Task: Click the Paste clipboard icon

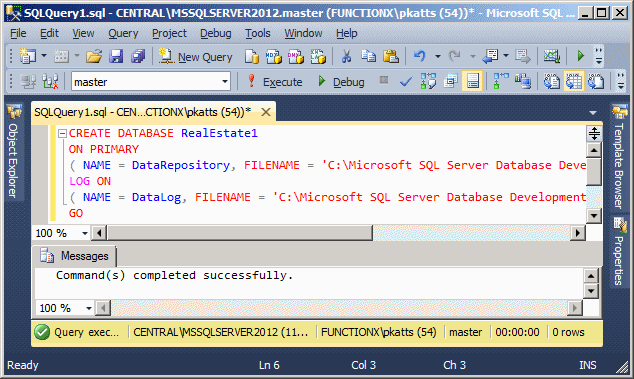Action: (x=391, y=56)
